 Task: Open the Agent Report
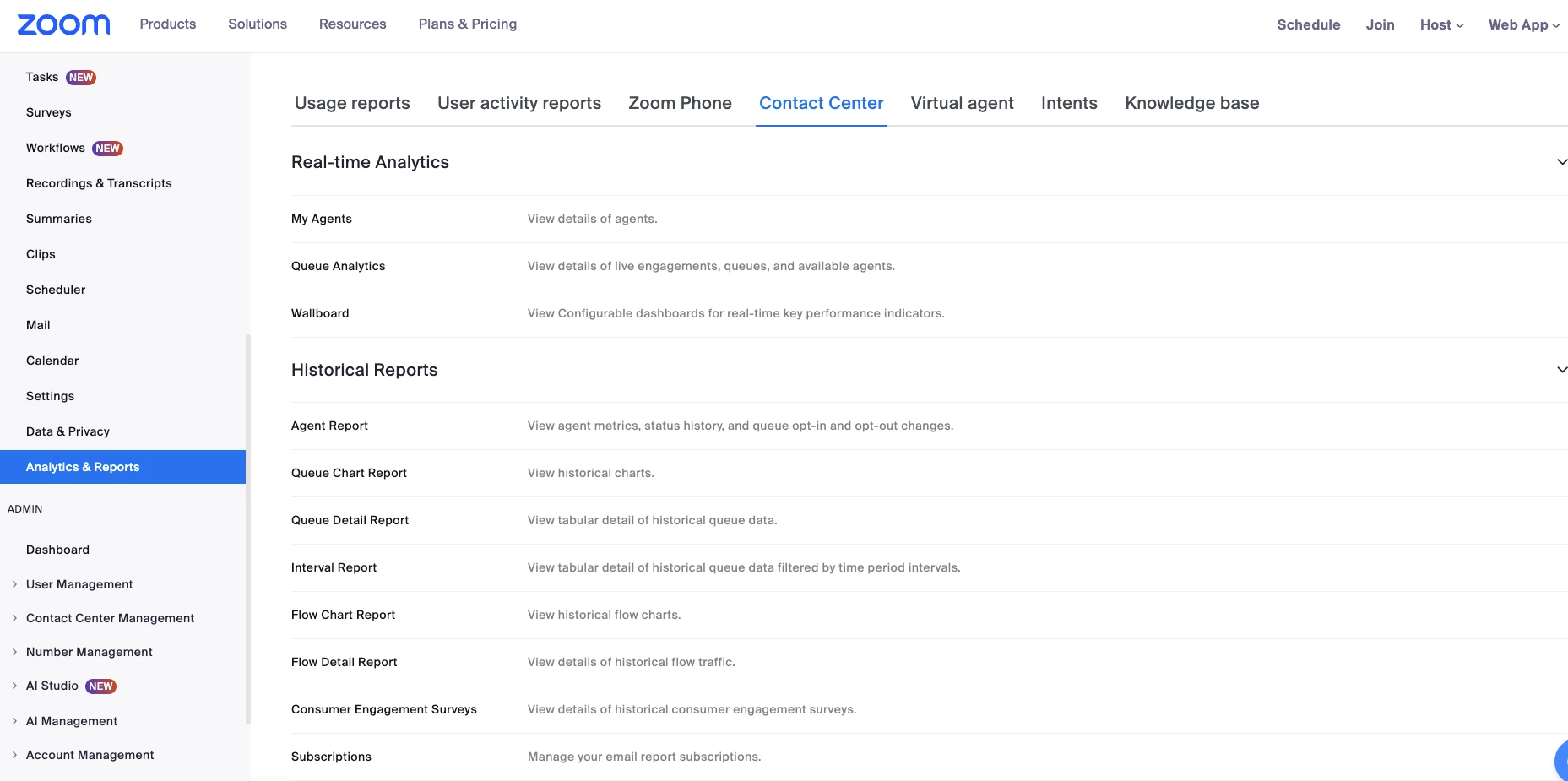click(330, 426)
